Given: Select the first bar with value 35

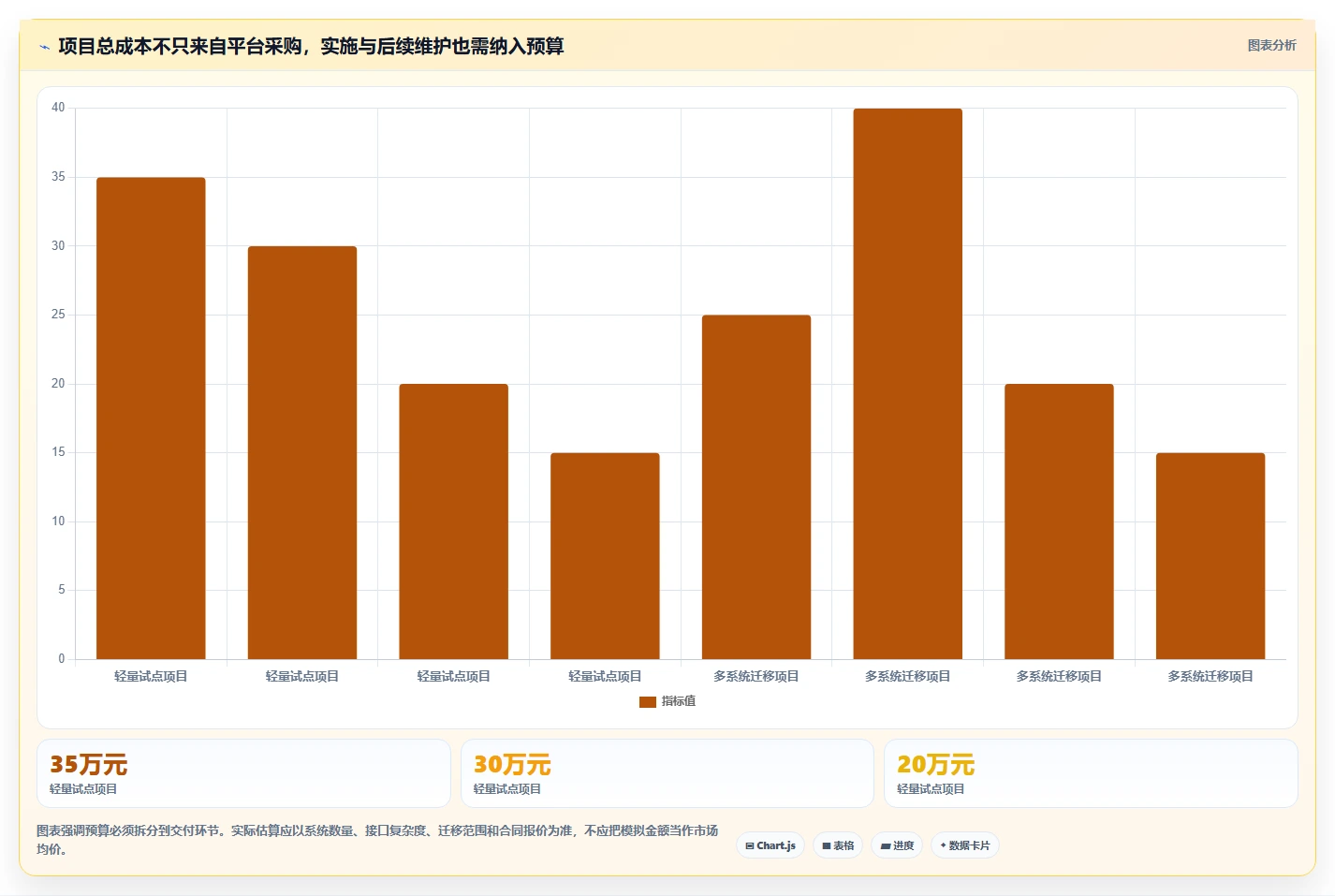Looking at the screenshot, I should click(x=151, y=419).
